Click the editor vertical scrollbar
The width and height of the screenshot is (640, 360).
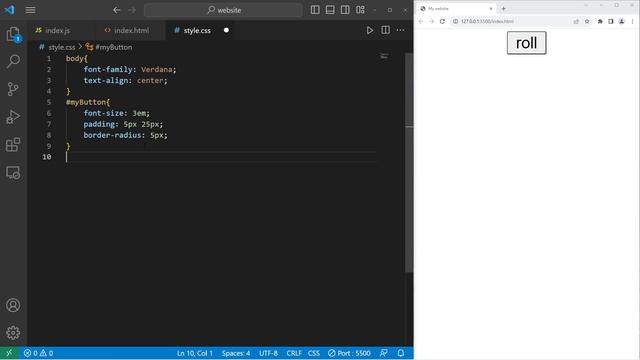(409, 163)
